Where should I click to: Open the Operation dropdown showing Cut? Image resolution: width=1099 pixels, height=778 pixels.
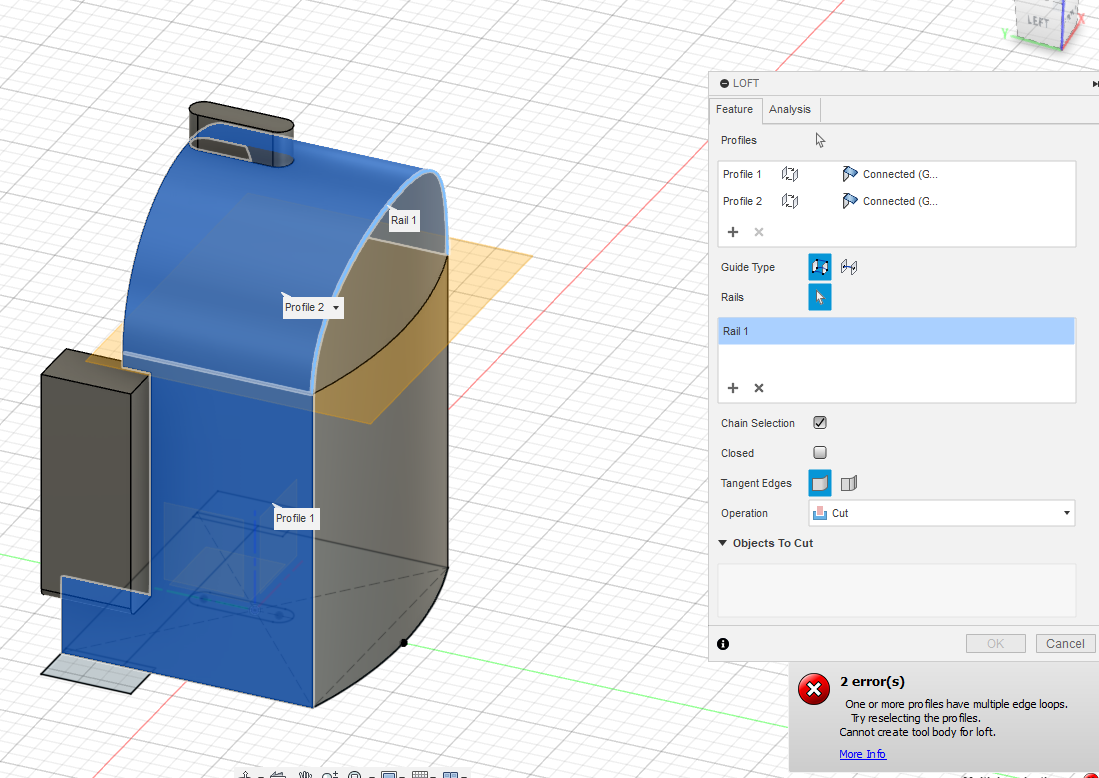coord(940,512)
